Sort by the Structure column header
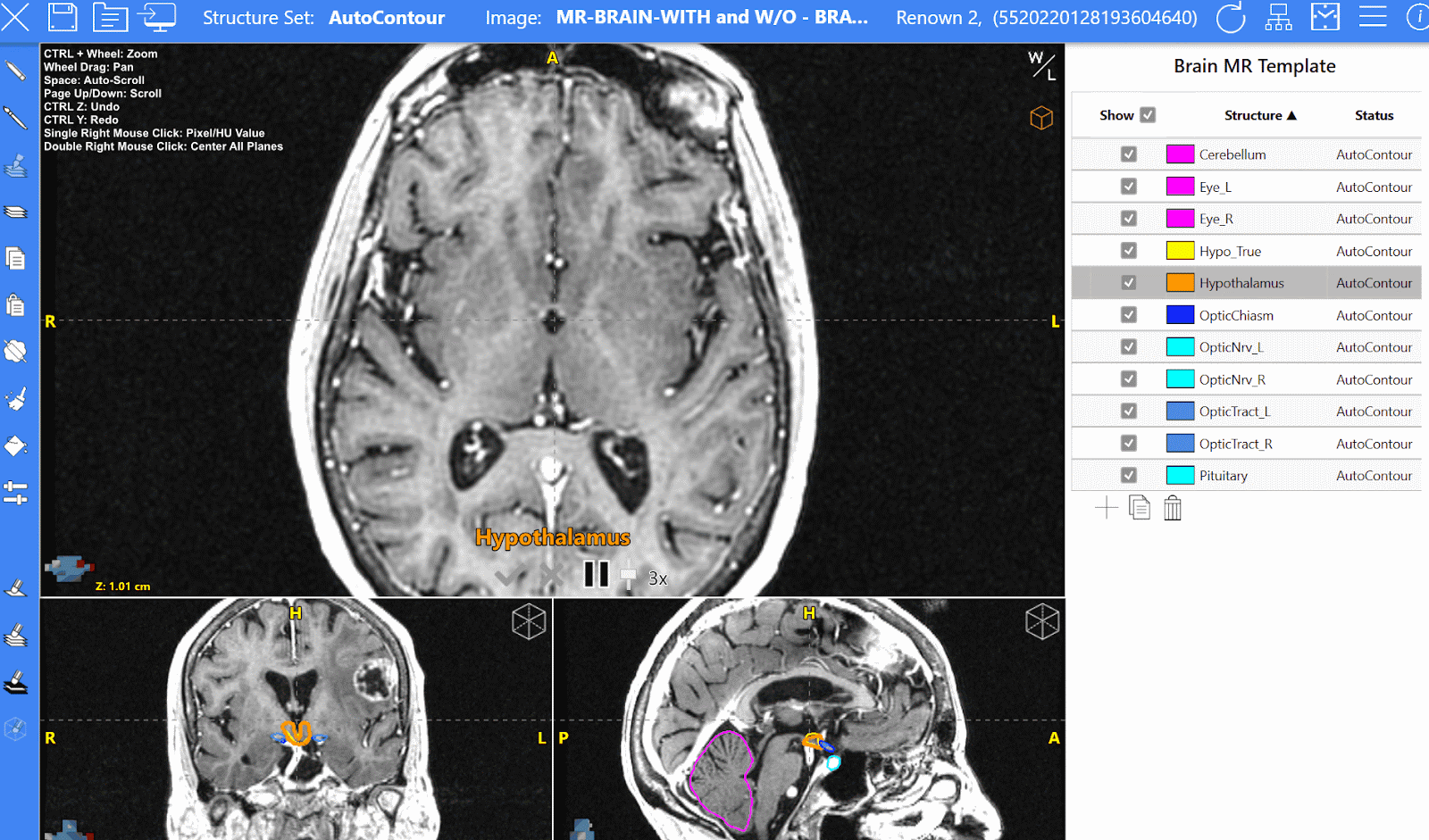This screenshot has height=840, width=1429. [1260, 115]
